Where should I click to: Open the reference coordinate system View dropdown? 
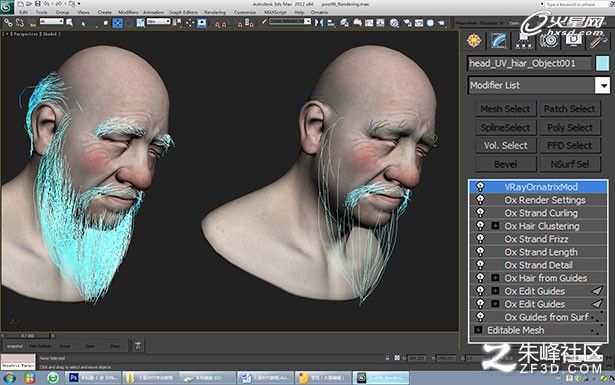tap(158, 22)
